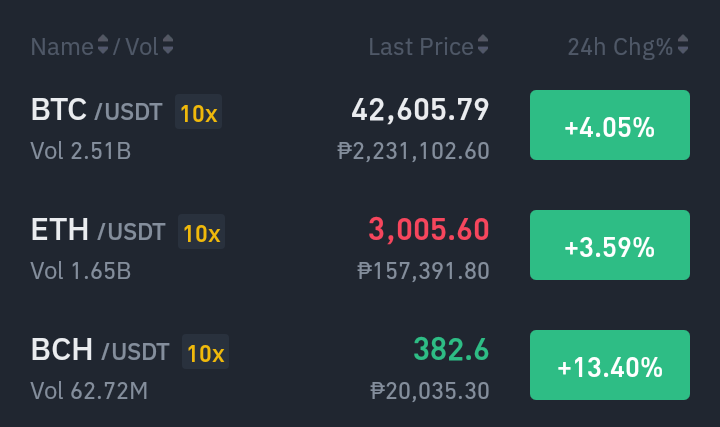The image size is (720, 427).
Task: Sort list by Name arrows icon
Action: (103, 45)
